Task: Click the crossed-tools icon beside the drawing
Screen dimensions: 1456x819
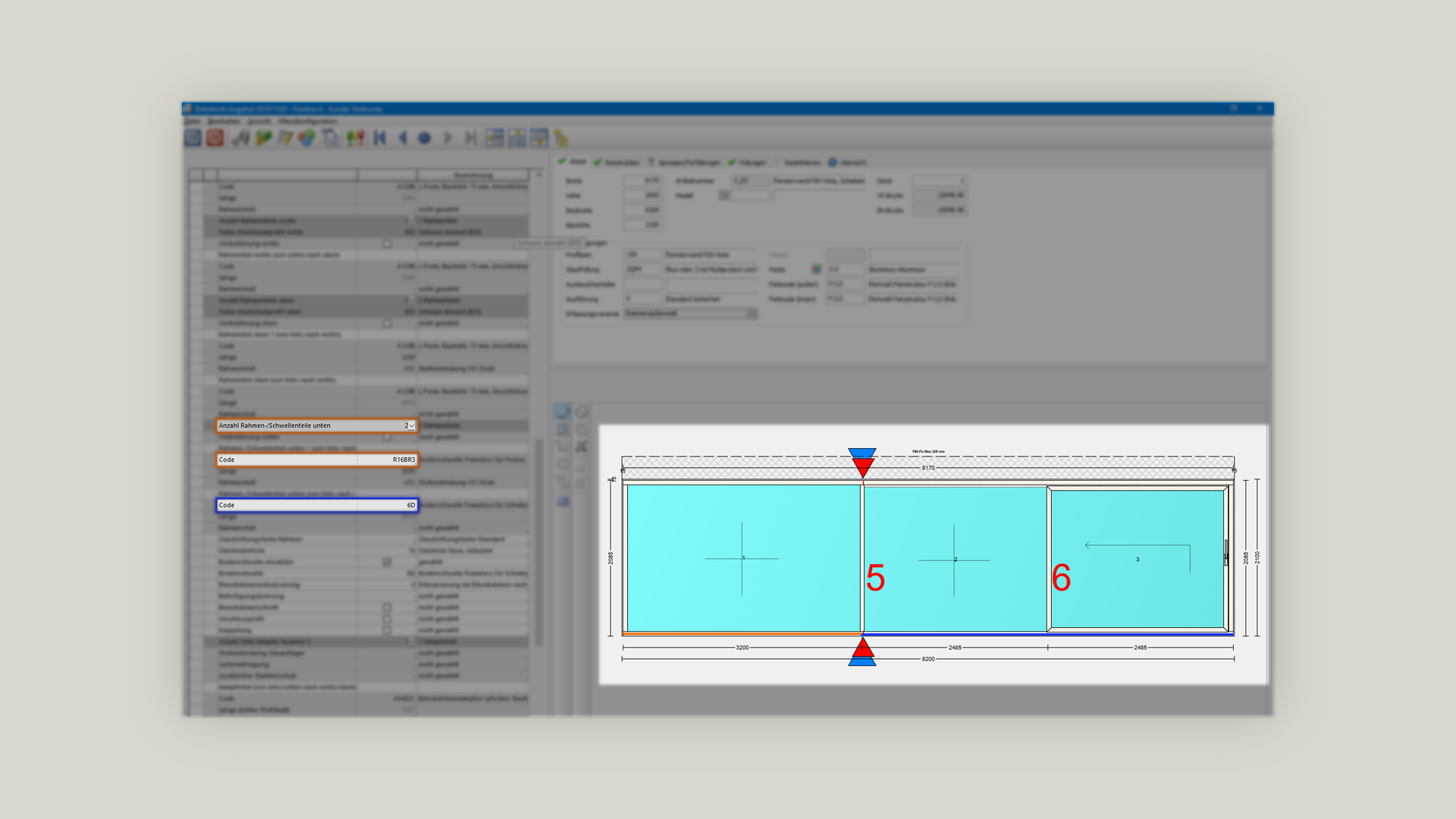Action: [x=582, y=446]
